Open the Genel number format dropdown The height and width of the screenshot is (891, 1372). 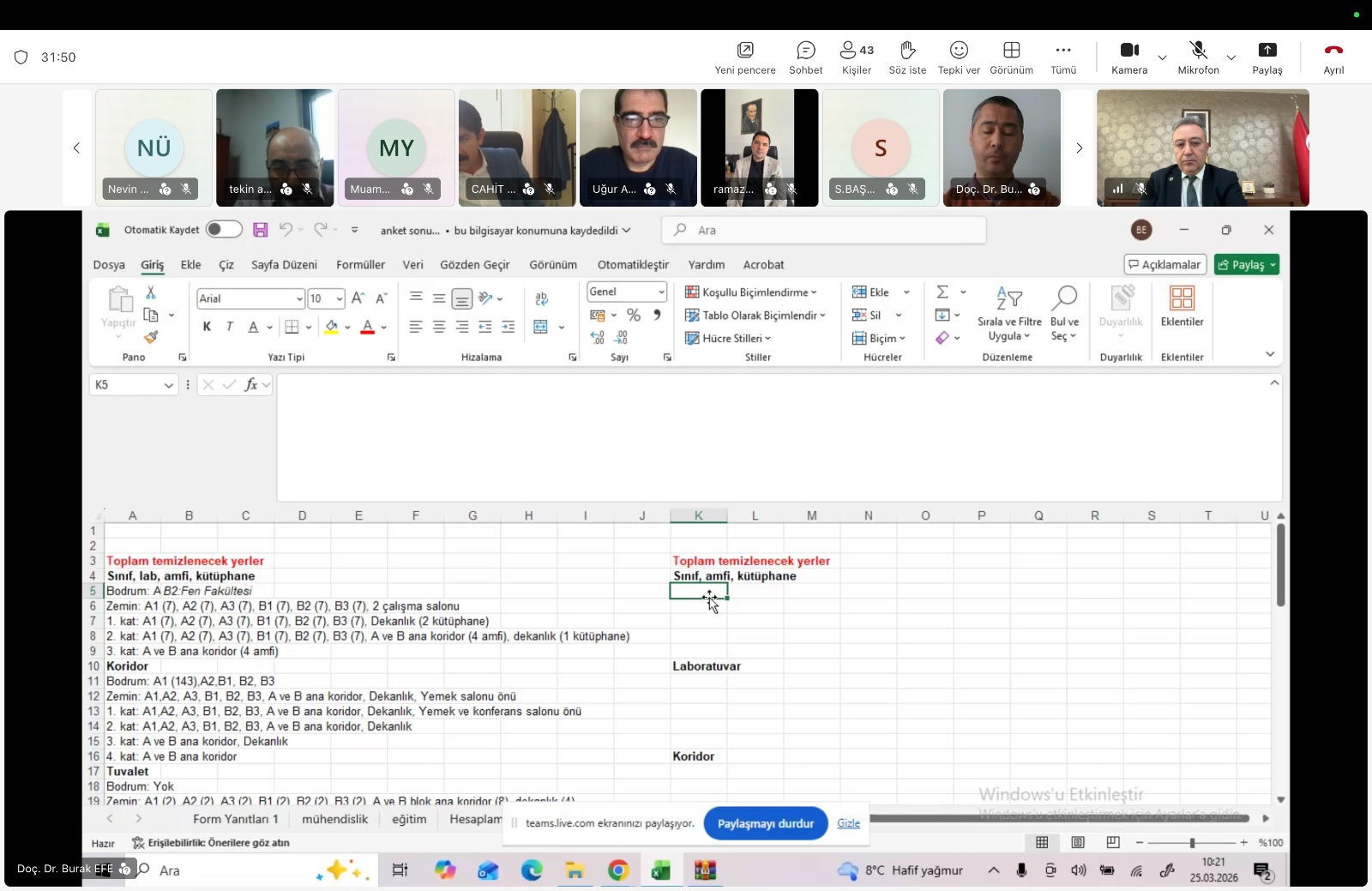coord(661,292)
